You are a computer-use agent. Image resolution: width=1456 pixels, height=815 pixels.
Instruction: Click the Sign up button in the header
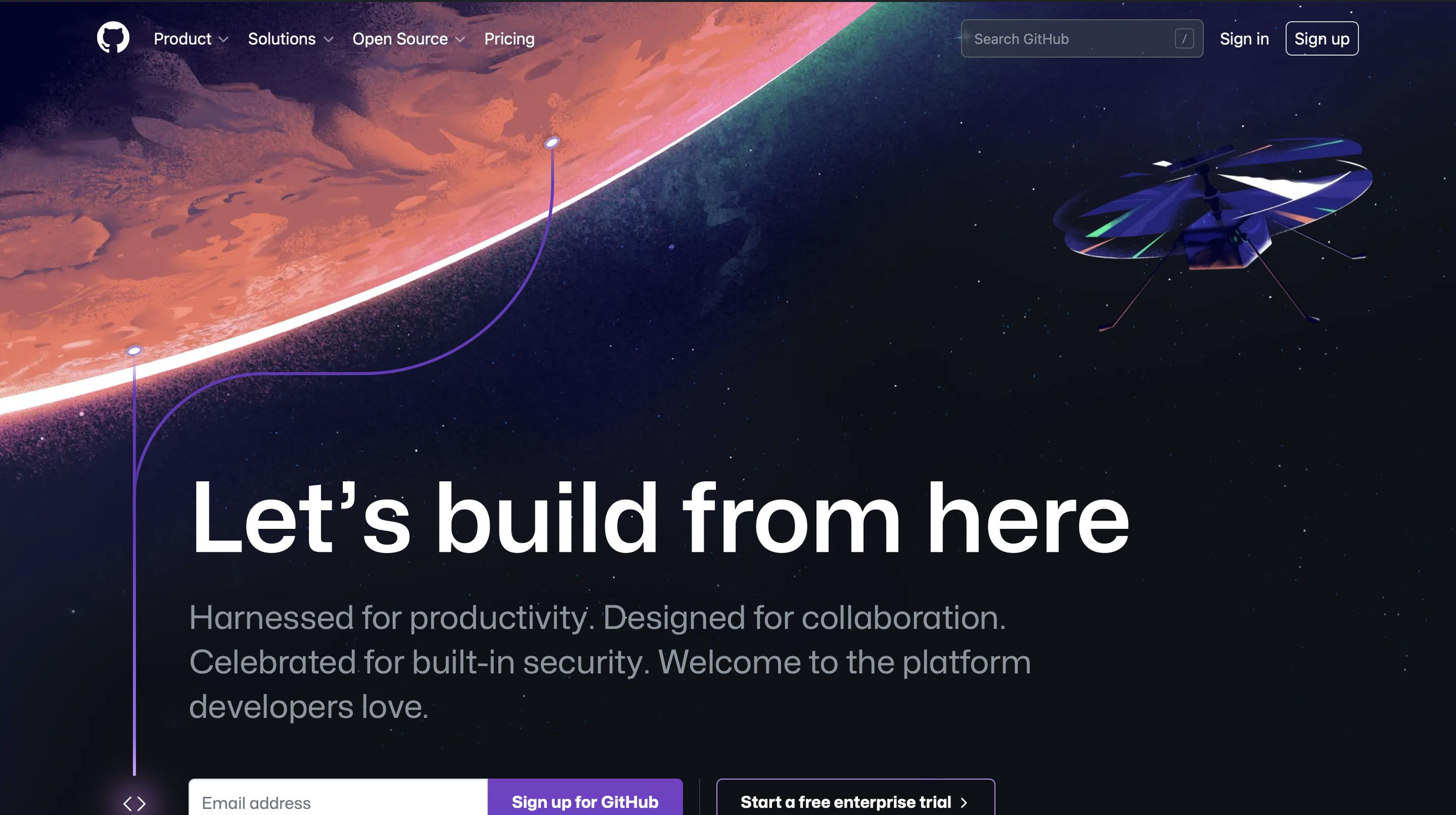pos(1322,39)
